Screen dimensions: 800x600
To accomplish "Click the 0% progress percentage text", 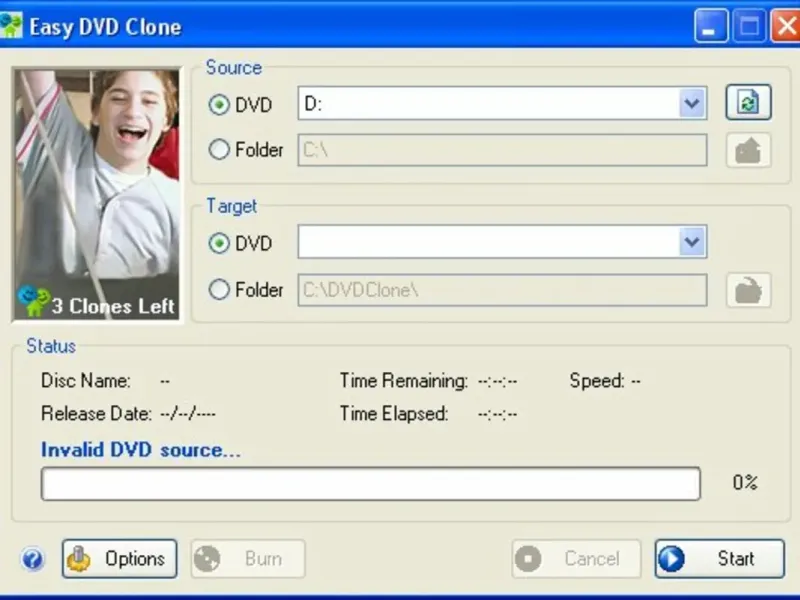I will (745, 482).
